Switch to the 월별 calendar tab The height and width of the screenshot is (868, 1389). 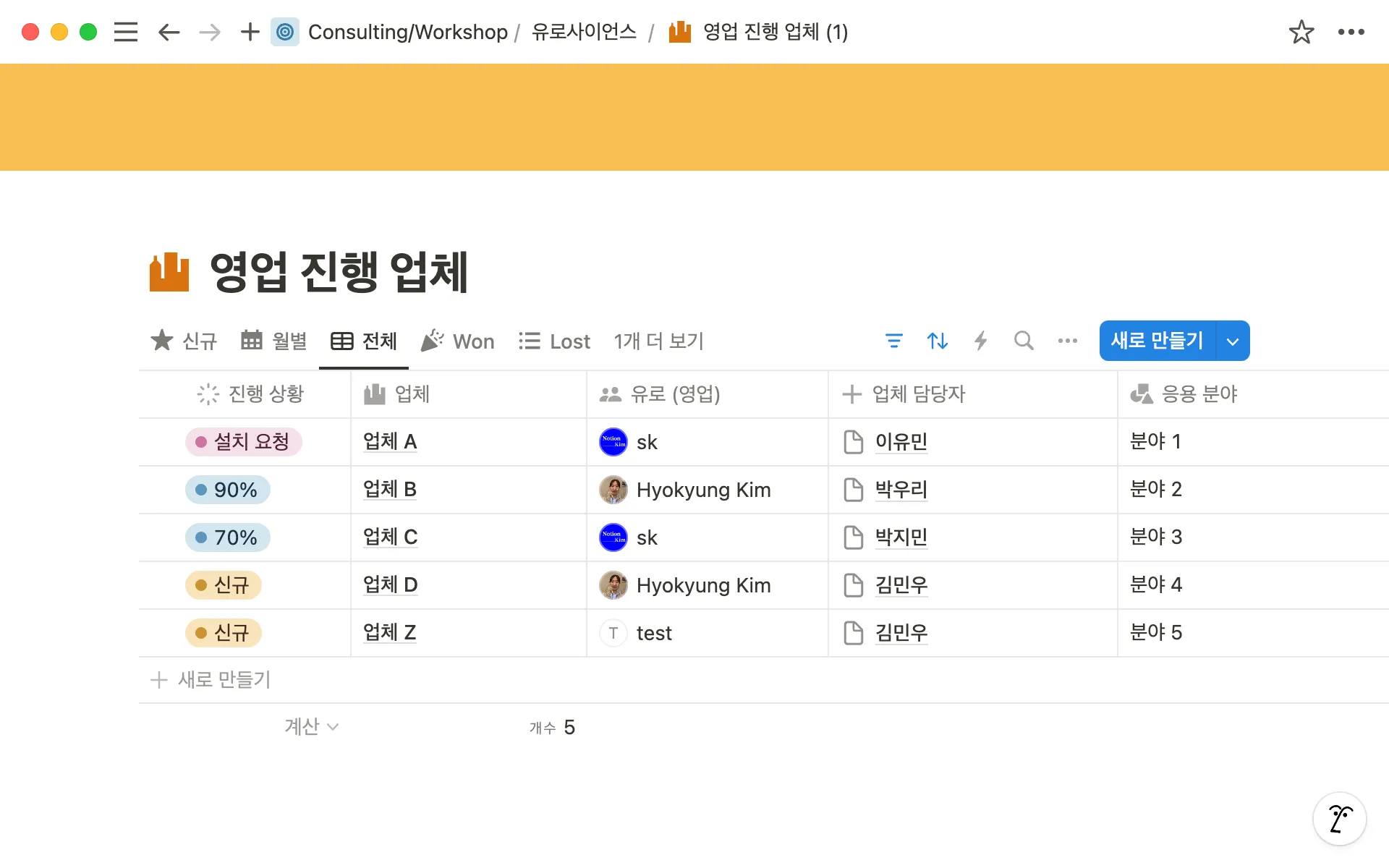(274, 341)
